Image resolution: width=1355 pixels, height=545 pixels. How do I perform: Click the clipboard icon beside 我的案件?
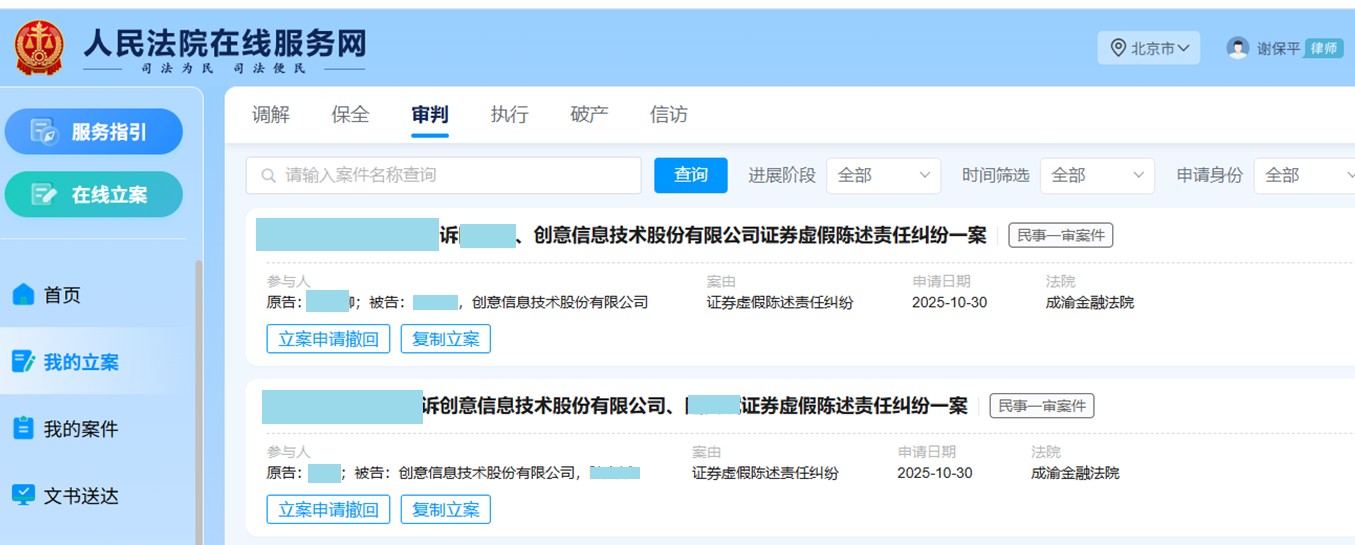[x=23, y=428]
